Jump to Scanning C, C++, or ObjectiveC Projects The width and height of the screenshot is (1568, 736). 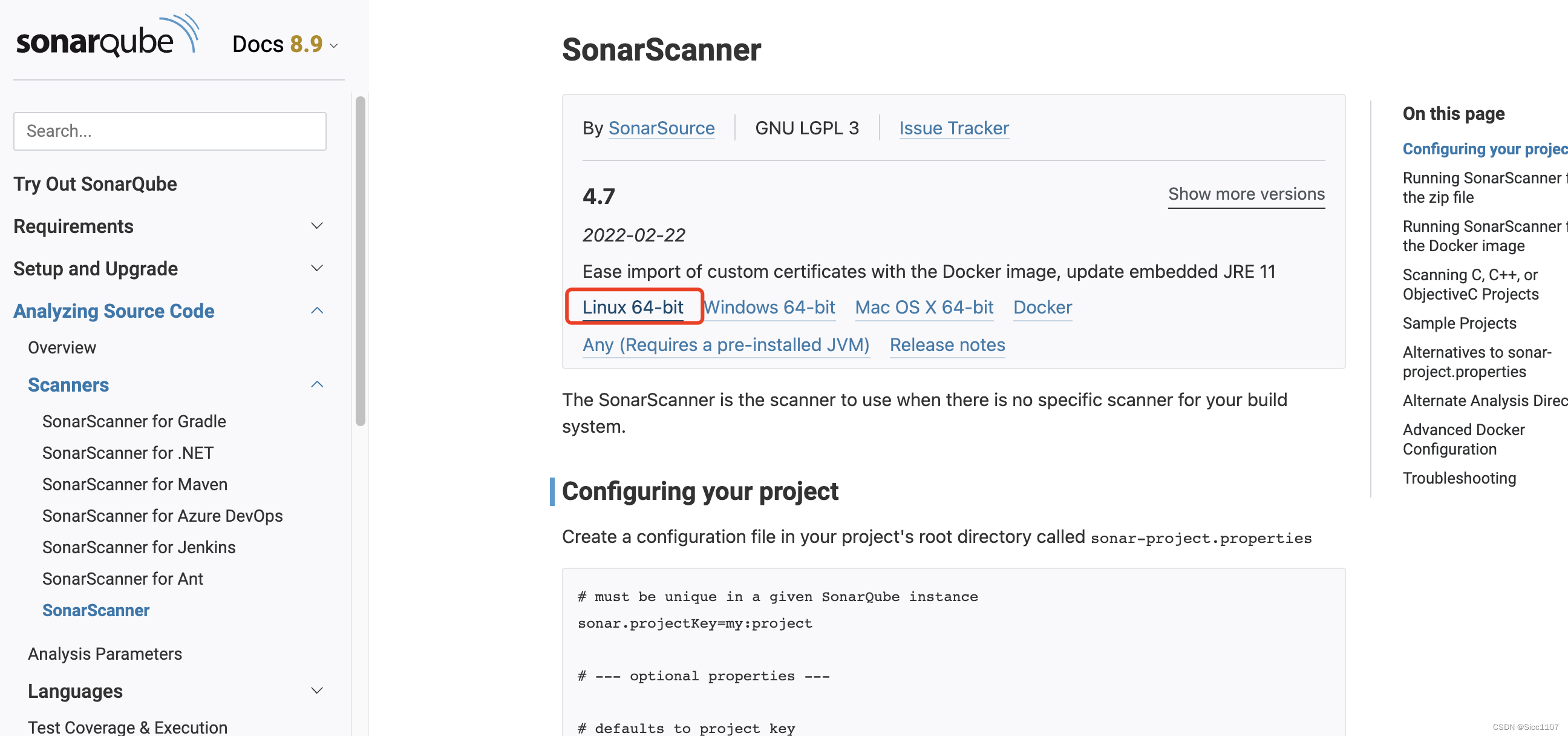(1471, 284)
